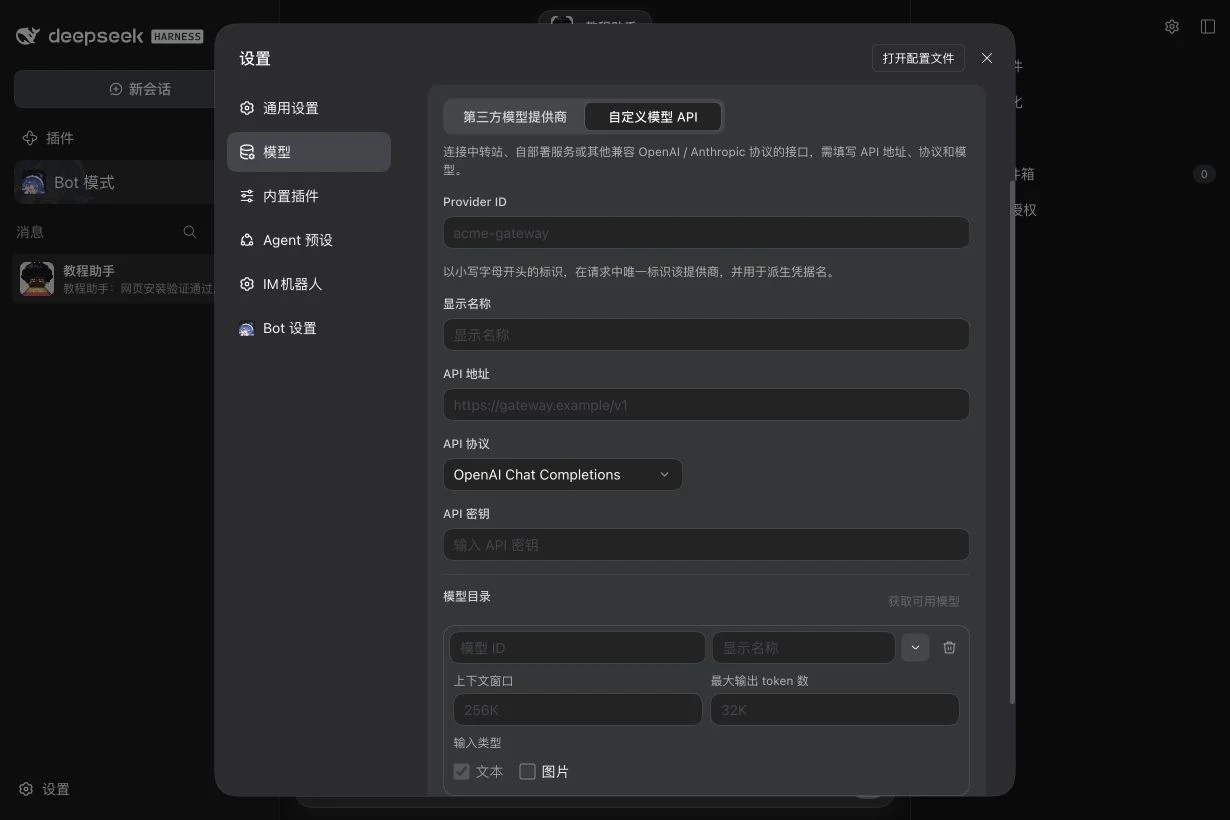Click 获取可用模型 button
Screen dimensions: 1230x820
tap(924, 601)
